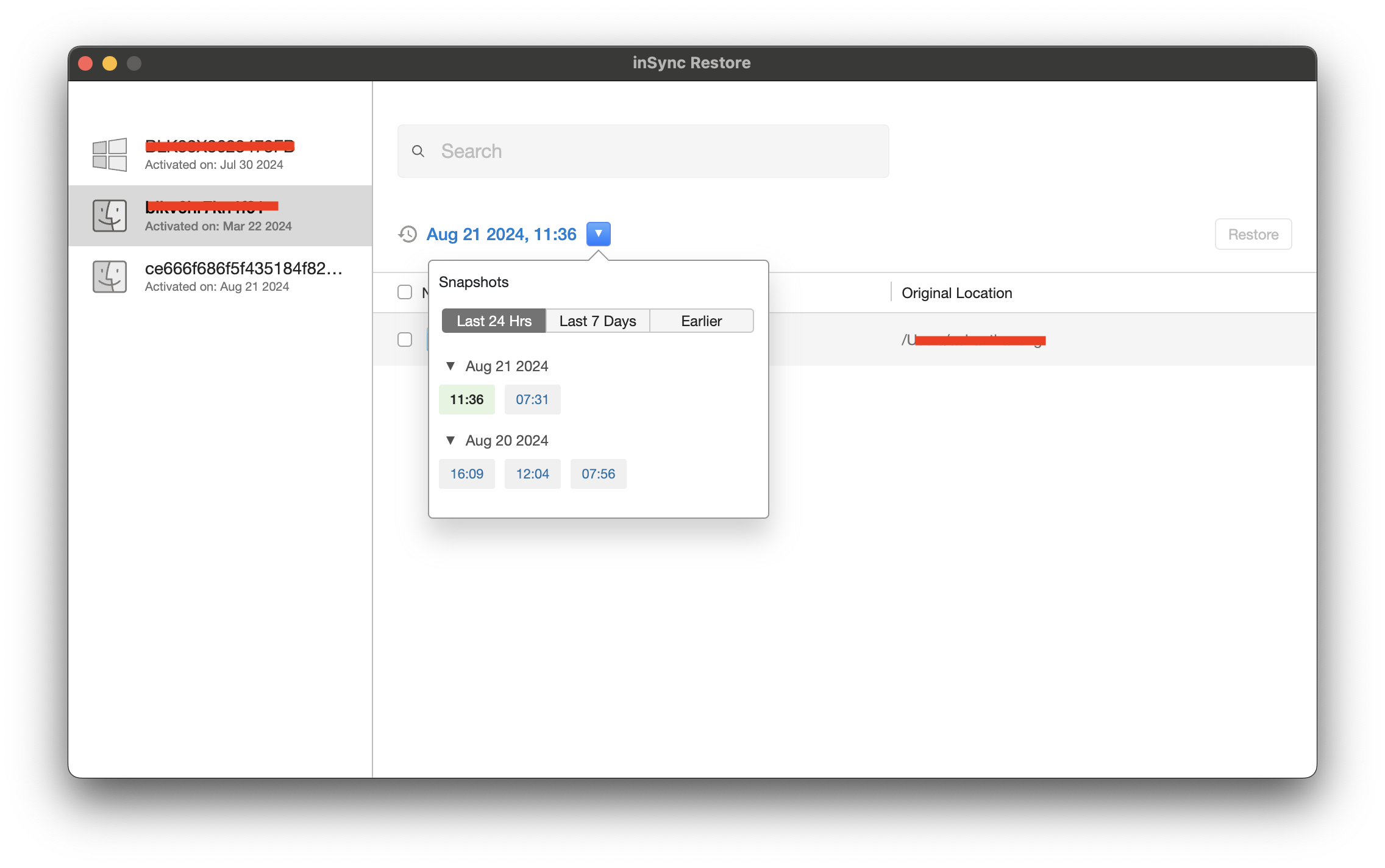The width and height of the screenshot is (1385, 868).
Task: Select the Last 24 Hrs tab
Action: (x=494, y=321)
